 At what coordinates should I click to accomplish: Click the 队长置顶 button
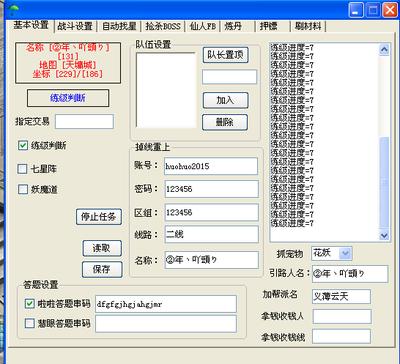[225, 55]
